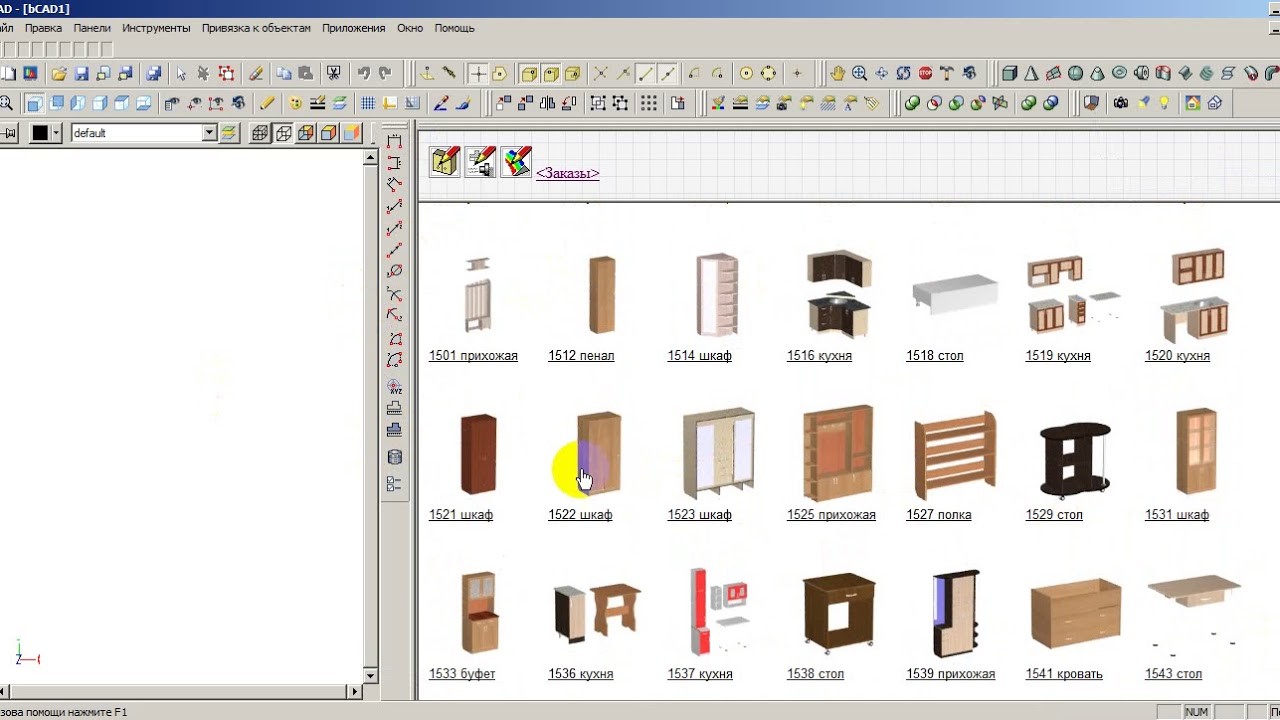
Task: Toggle the grid display button
Action: 368,103
